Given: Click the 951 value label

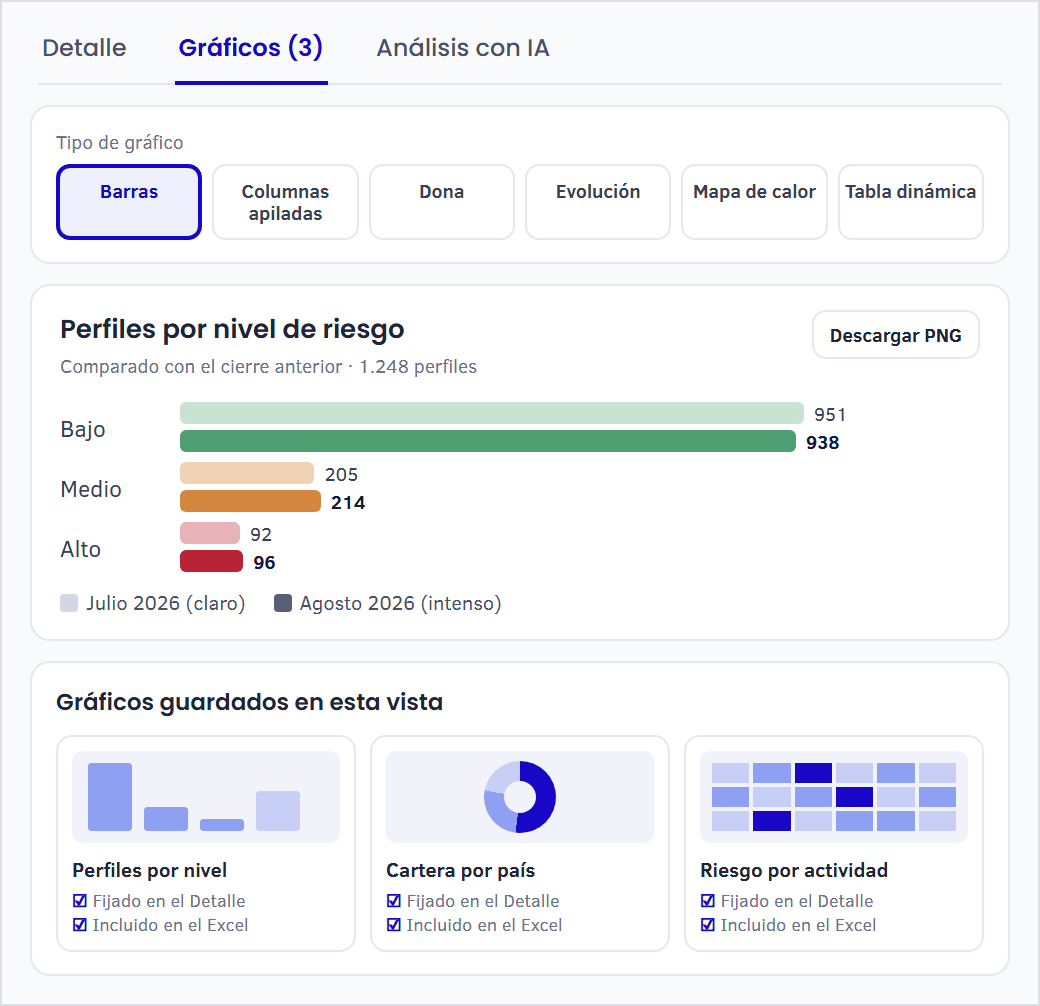Looking at the screenshot, I should click(x=830, y=414).
